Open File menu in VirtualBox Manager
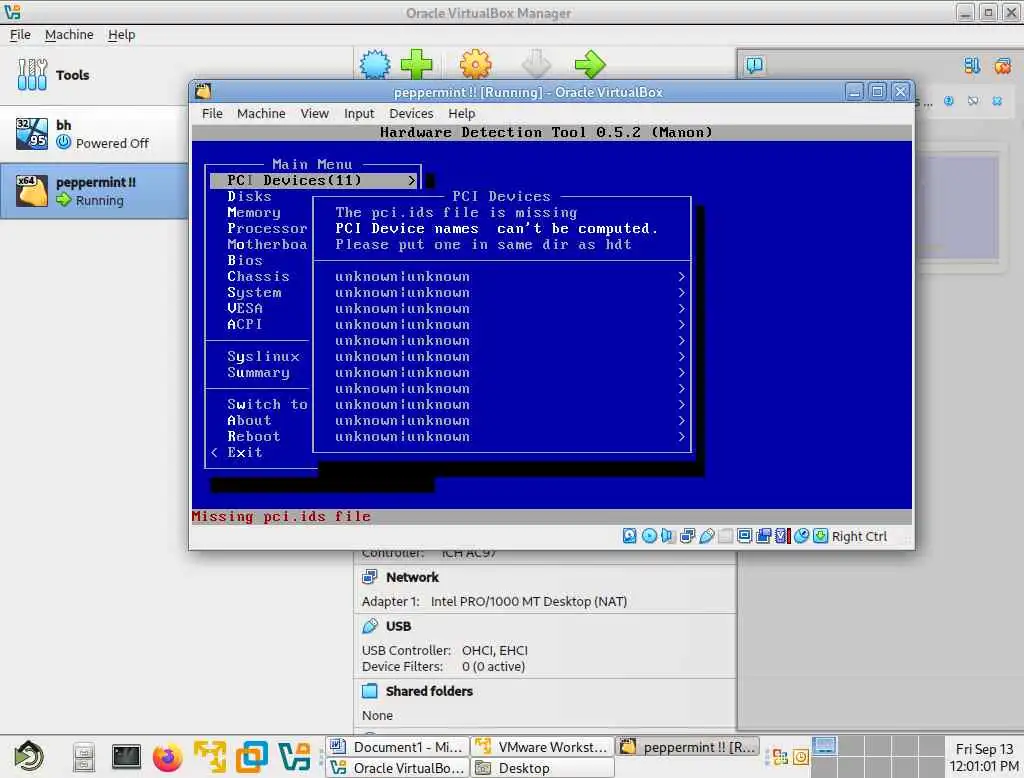This screenshot has width=1024, height=778. pos(20,35)
